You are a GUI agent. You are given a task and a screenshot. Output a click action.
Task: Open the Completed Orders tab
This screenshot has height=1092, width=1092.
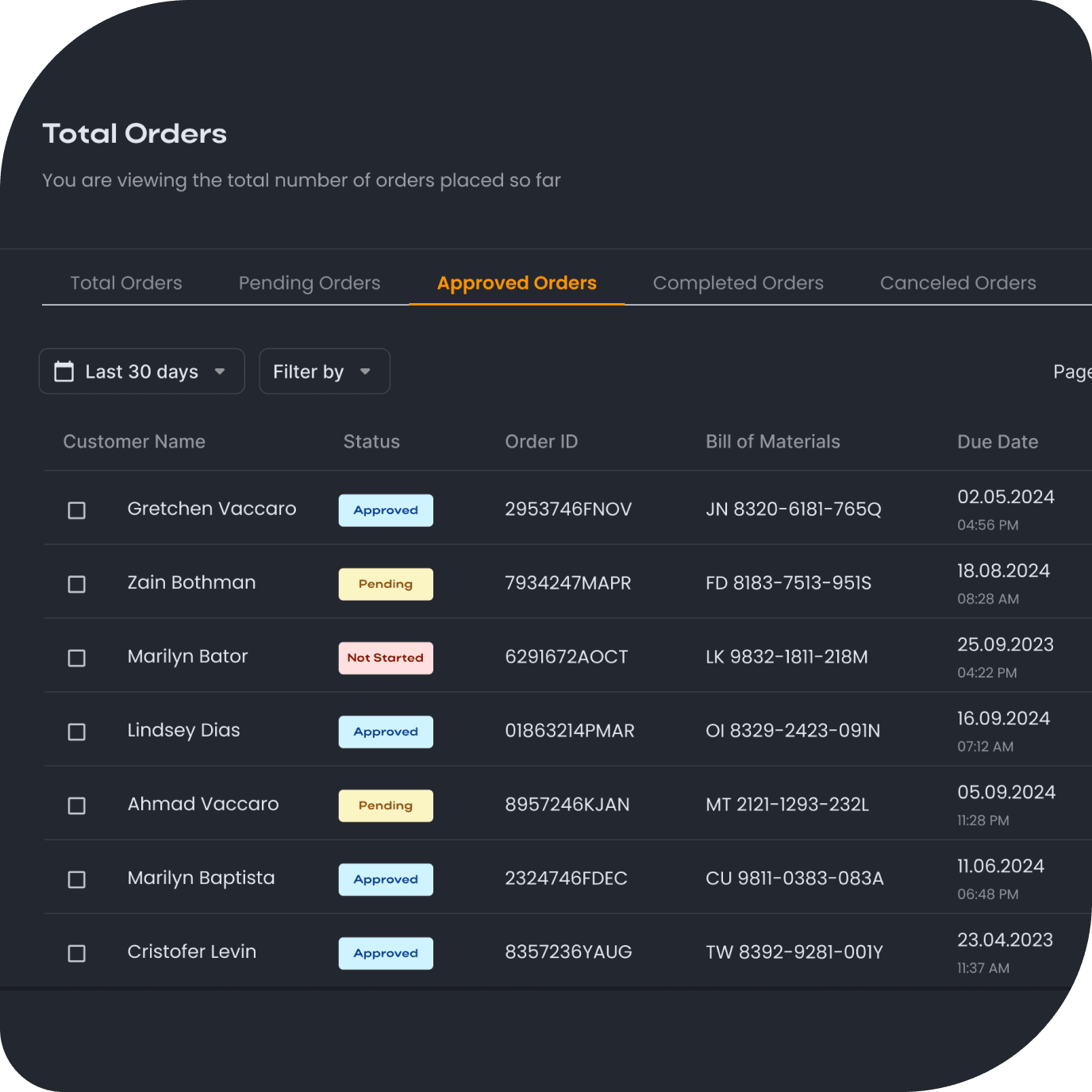tap(738, 283)
